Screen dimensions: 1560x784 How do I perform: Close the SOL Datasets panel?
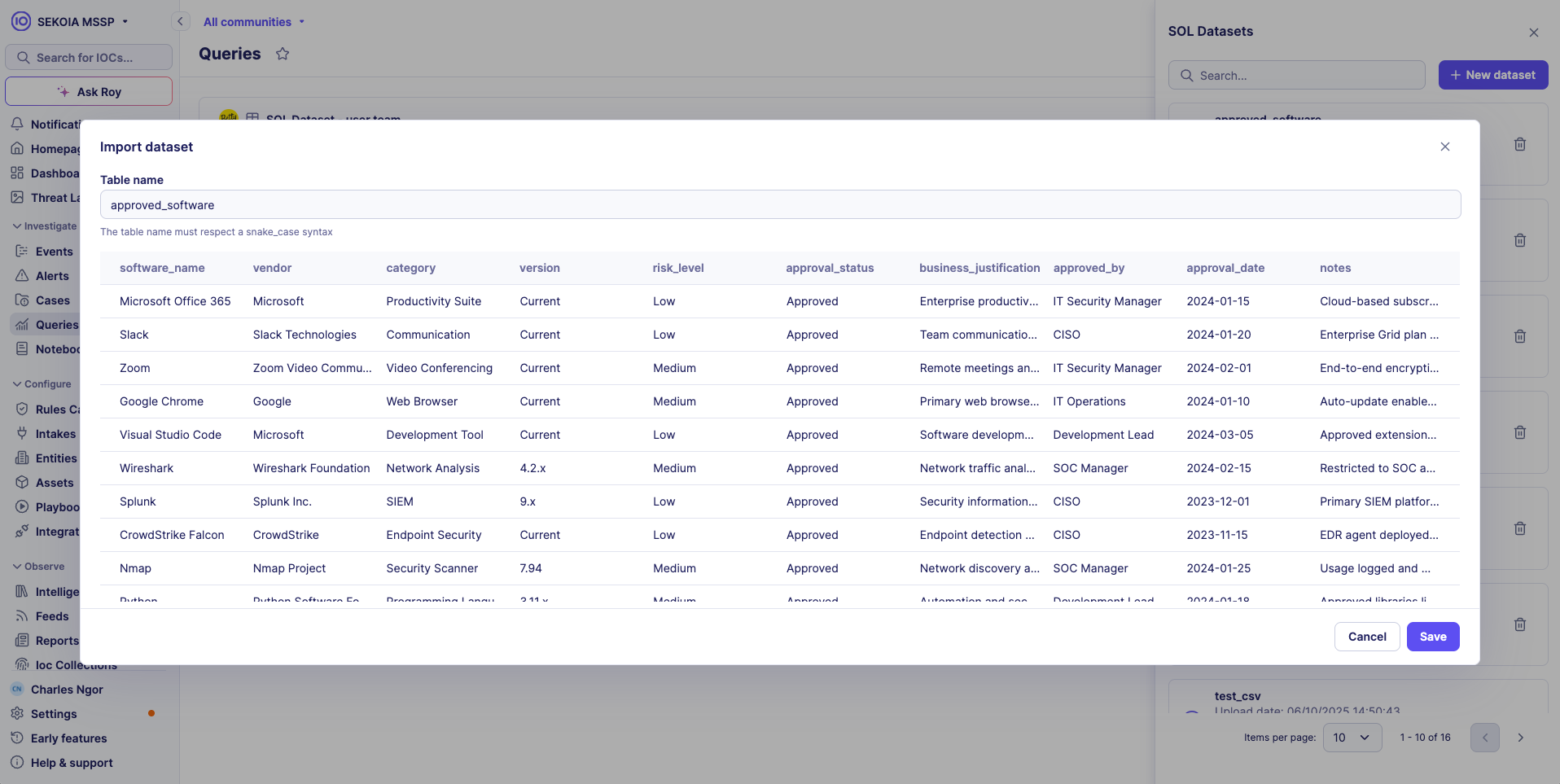1533,33
